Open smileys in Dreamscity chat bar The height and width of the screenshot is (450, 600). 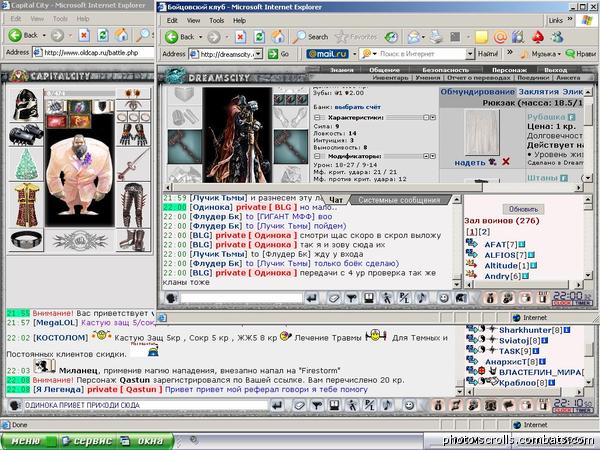443,298
